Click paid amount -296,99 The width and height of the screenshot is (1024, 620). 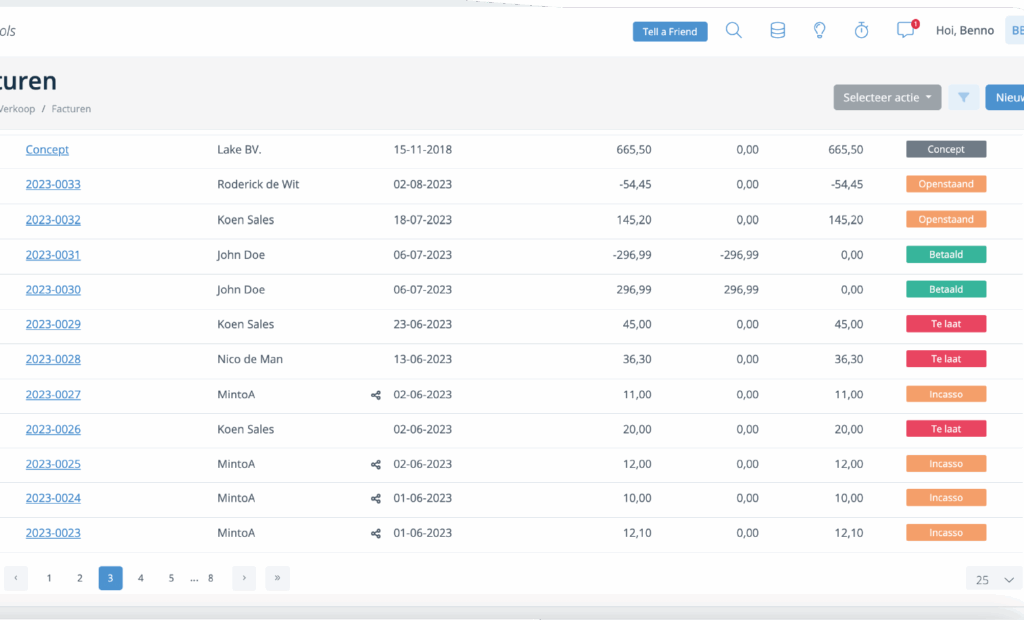pyautogui.click(x=739, y=255)
